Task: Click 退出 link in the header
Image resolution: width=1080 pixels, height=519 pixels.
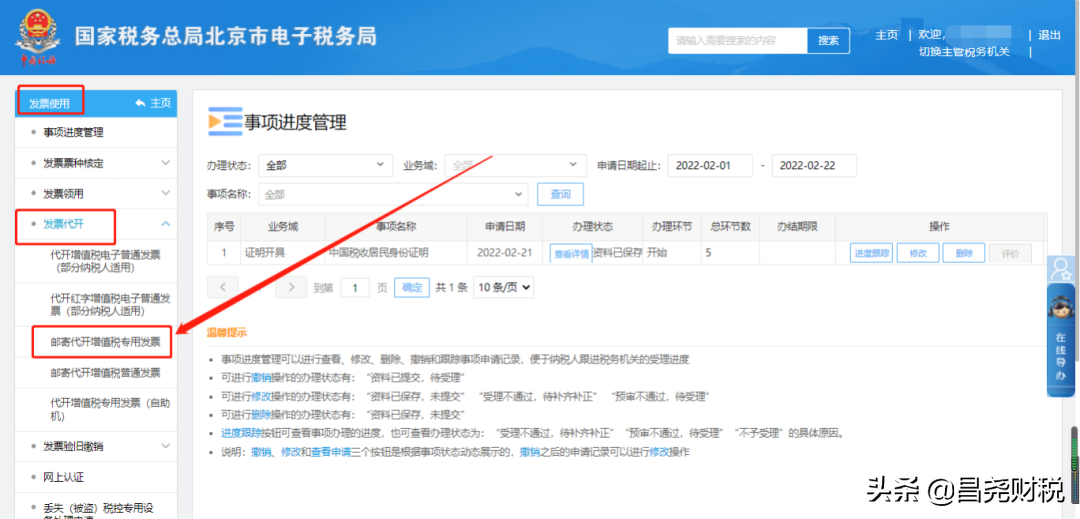Action: 1049,35
